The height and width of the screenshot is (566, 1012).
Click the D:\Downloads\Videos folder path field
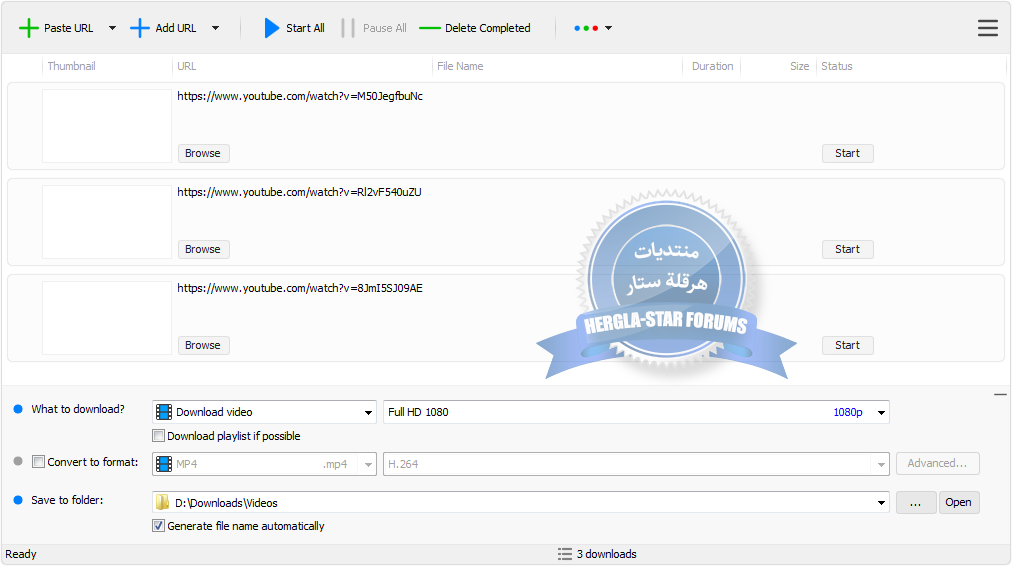pos(521,503)
